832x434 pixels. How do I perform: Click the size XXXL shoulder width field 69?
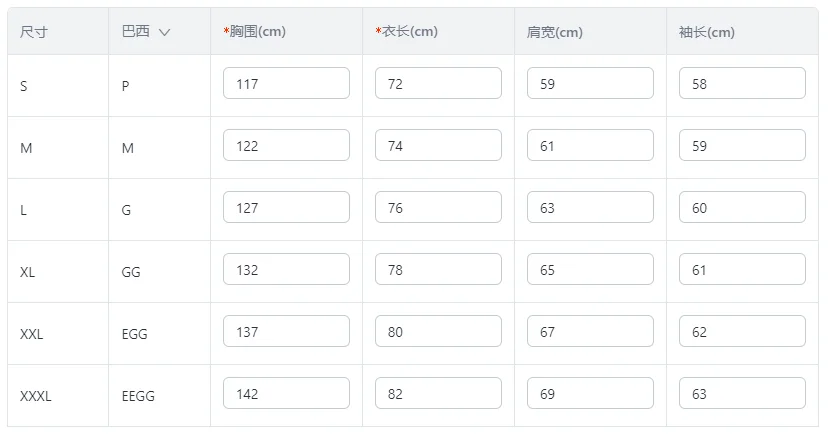point(590,393)
